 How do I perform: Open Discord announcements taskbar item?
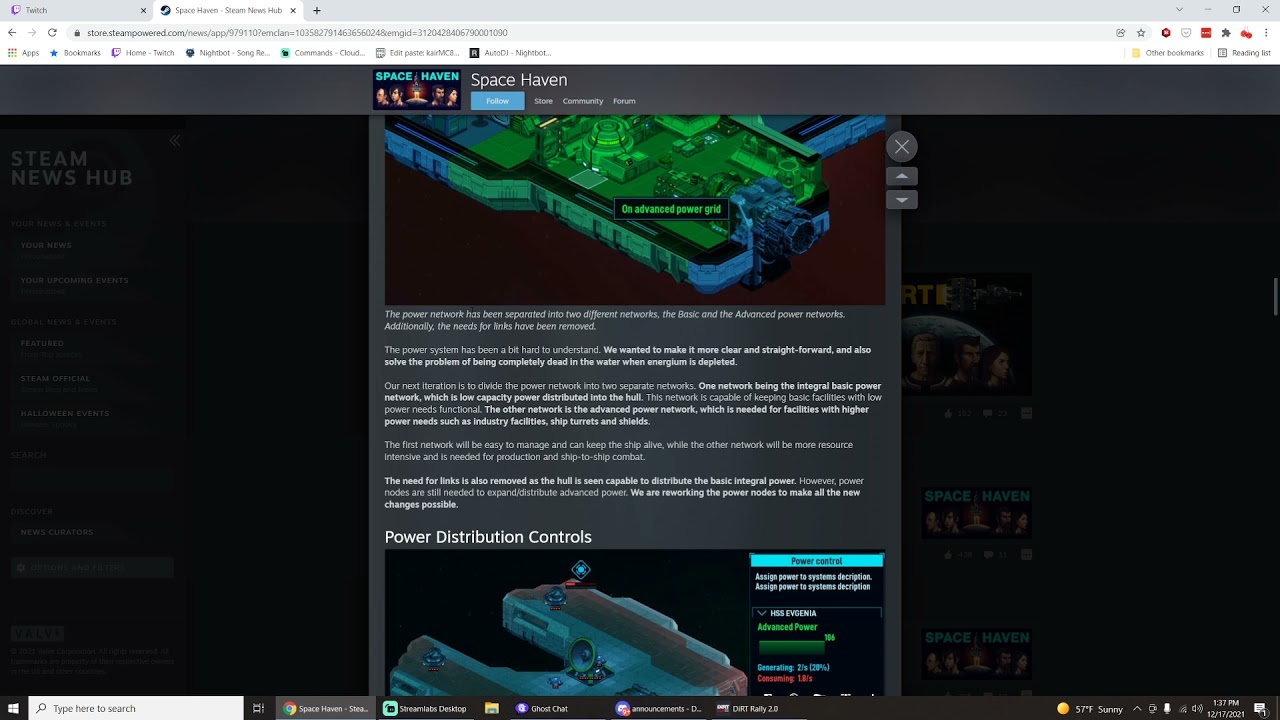[659, 708]
